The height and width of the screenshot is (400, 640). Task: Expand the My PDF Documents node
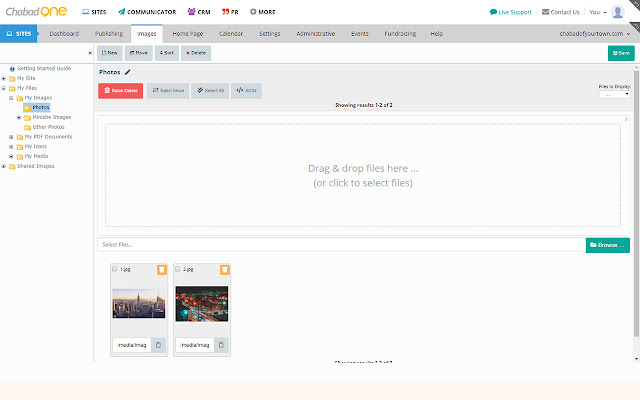tap(11, 137)
